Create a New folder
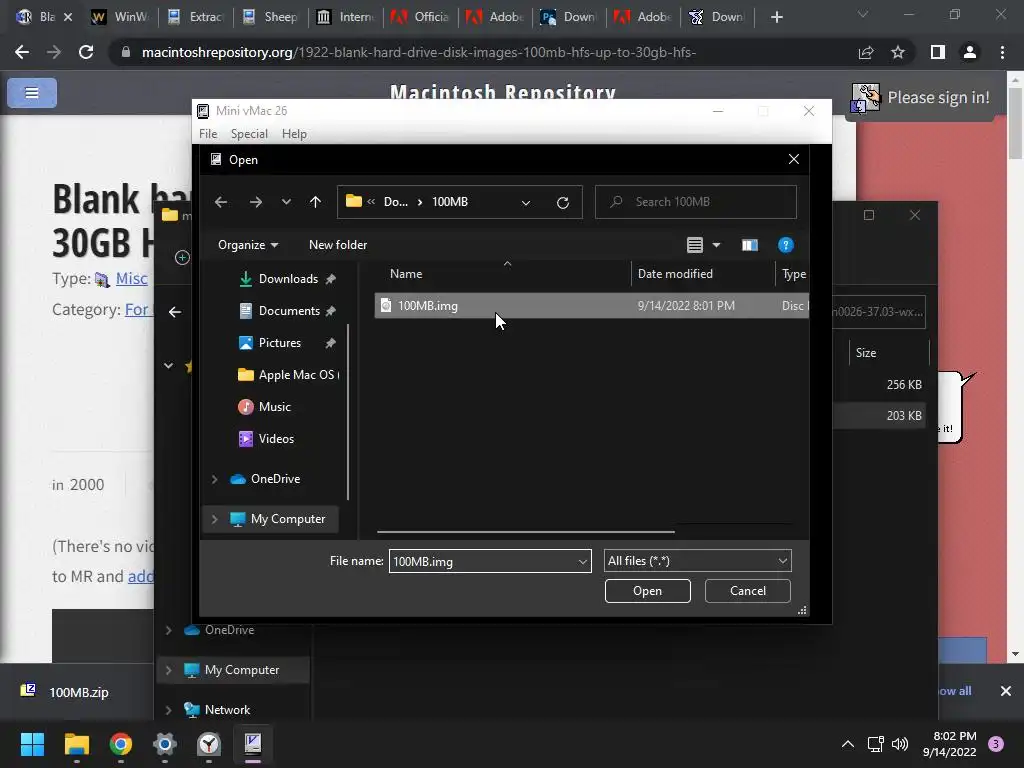The height and width of the screenshot is (768, 1024). (x=338, y=245)
